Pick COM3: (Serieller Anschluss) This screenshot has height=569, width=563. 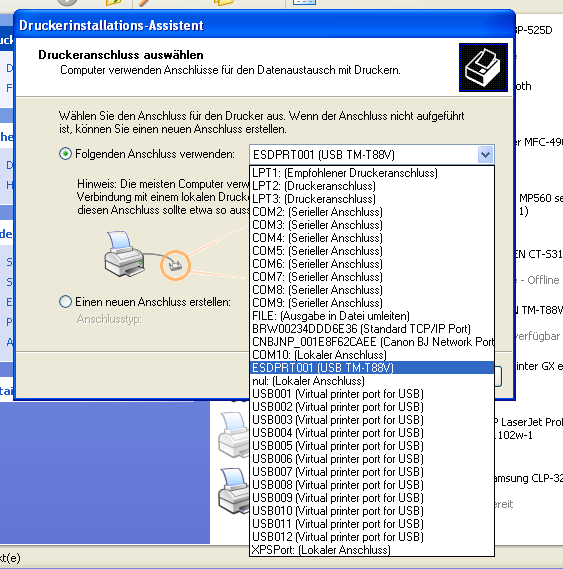point(372,225)
